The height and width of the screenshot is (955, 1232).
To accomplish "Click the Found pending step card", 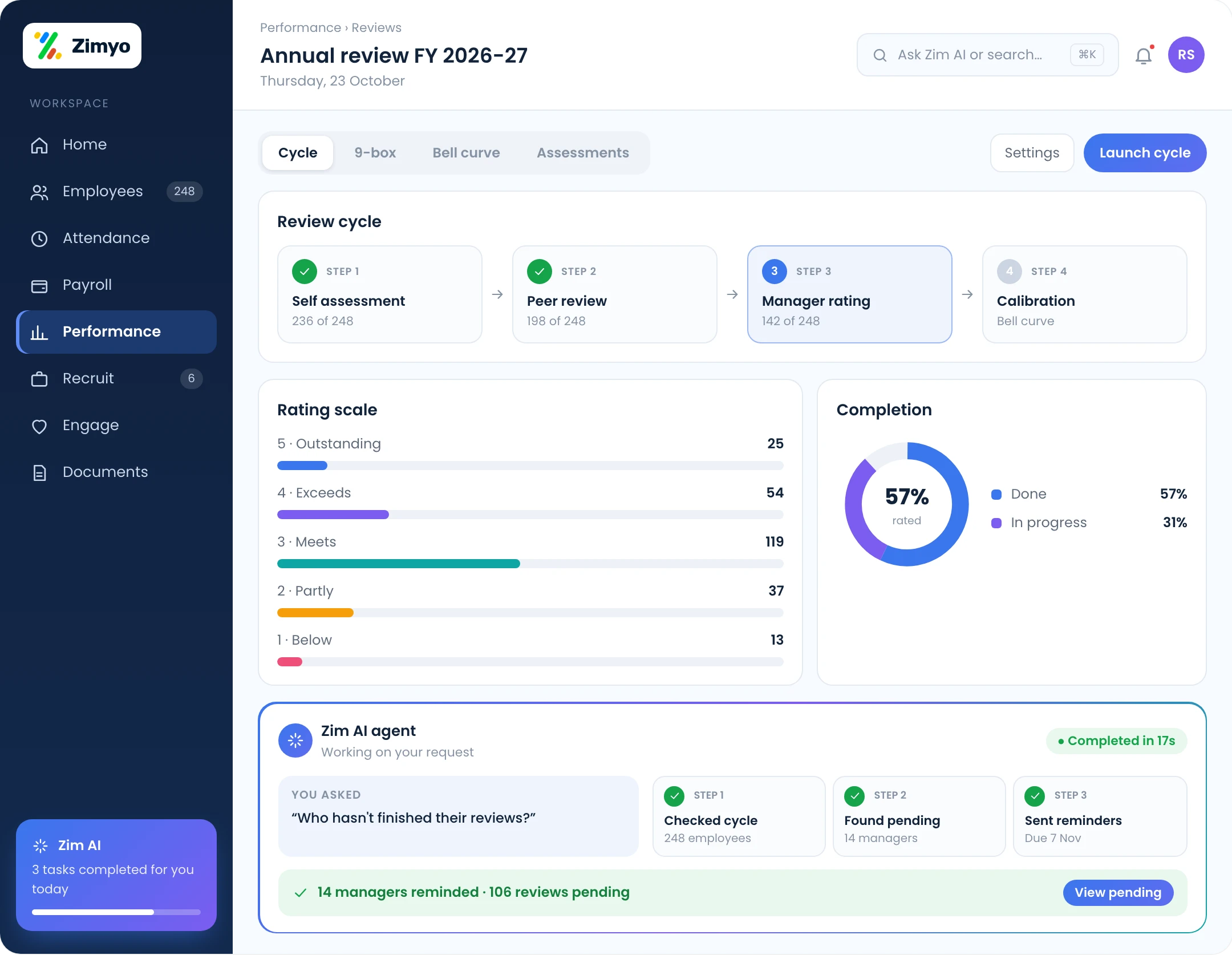I will tap(919, 816).
